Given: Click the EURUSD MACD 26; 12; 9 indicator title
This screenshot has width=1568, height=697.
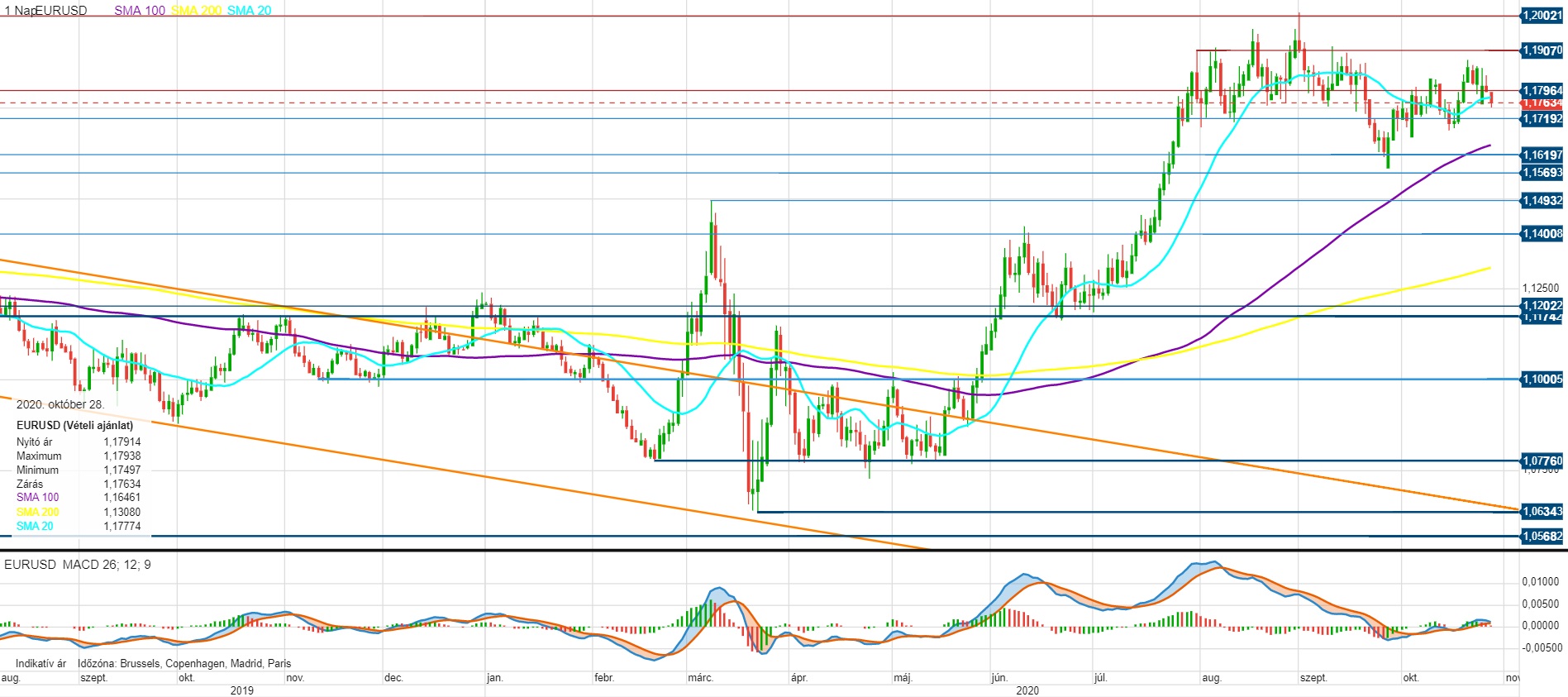Looking at the screenshot, I should coord(78,565).
